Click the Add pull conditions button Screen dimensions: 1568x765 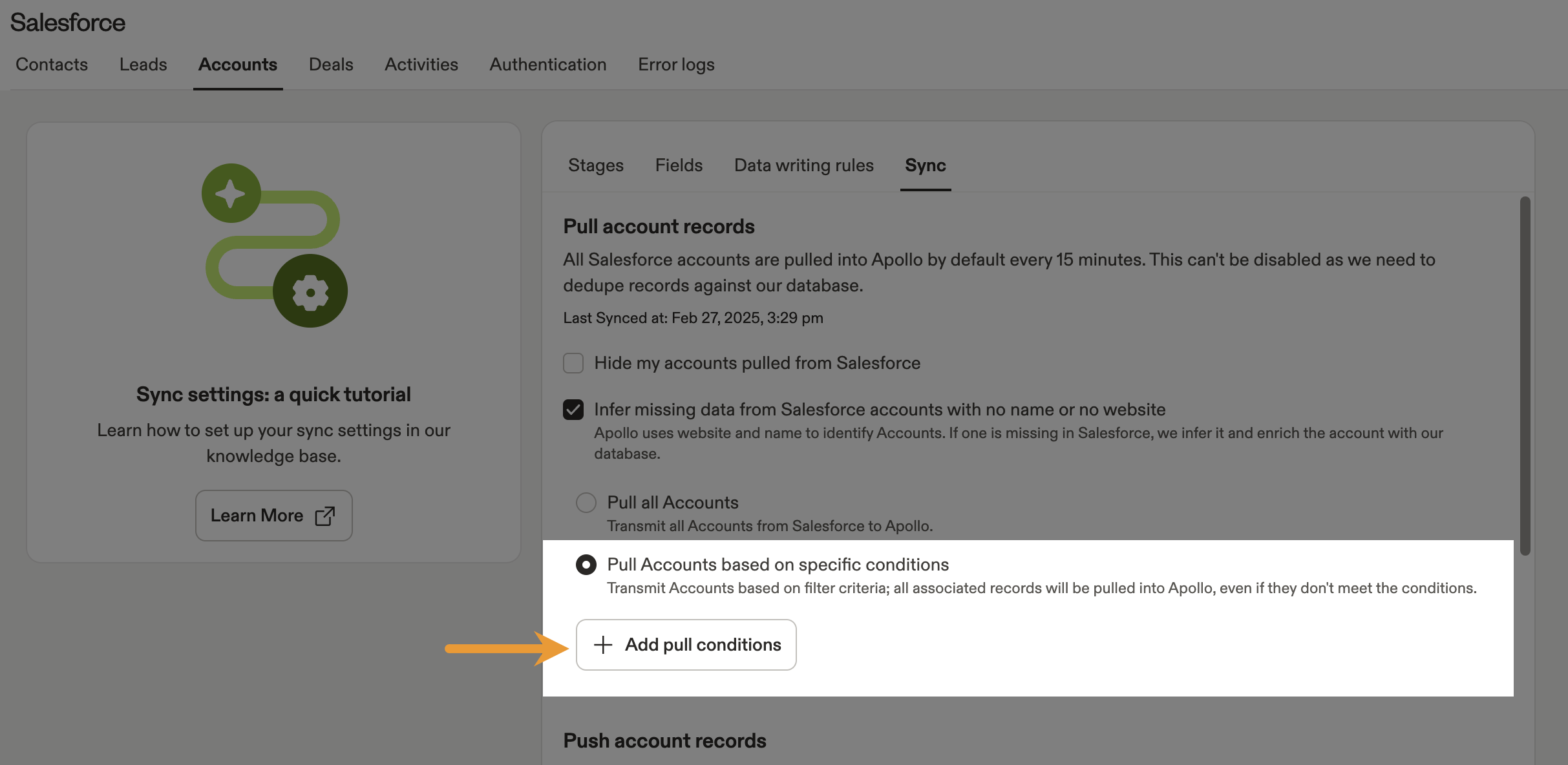click(x=686, y=645)
